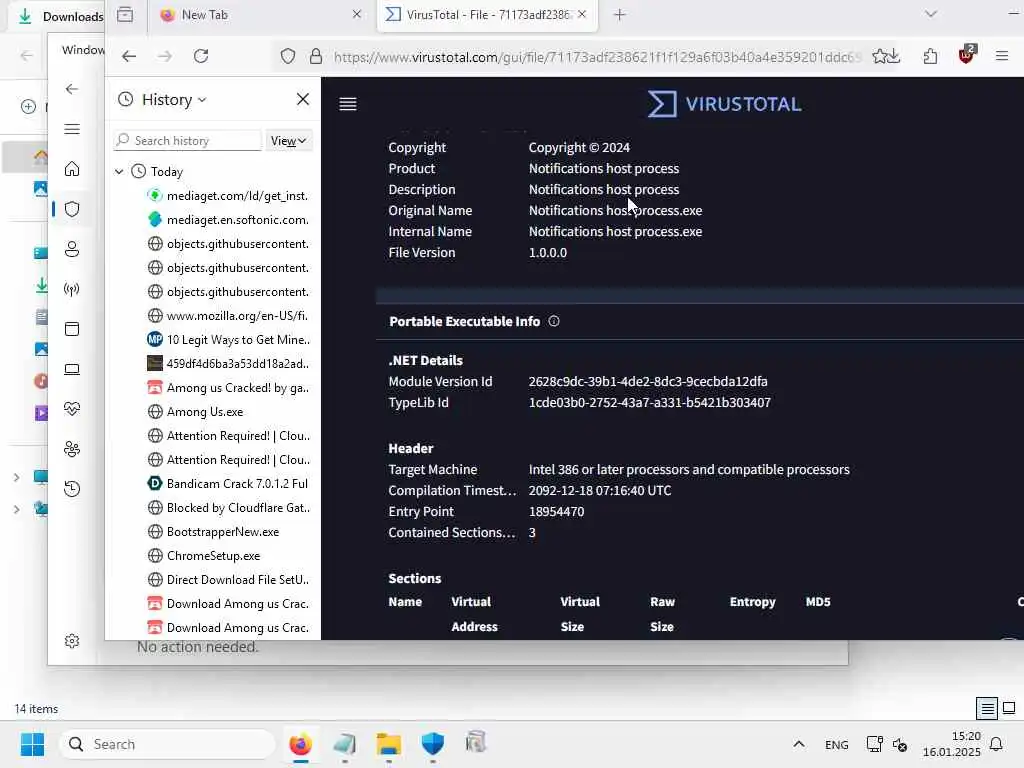Open the notifications bell icon
The width and height of the screenshot is (1024, 768).
coord(996,744)
